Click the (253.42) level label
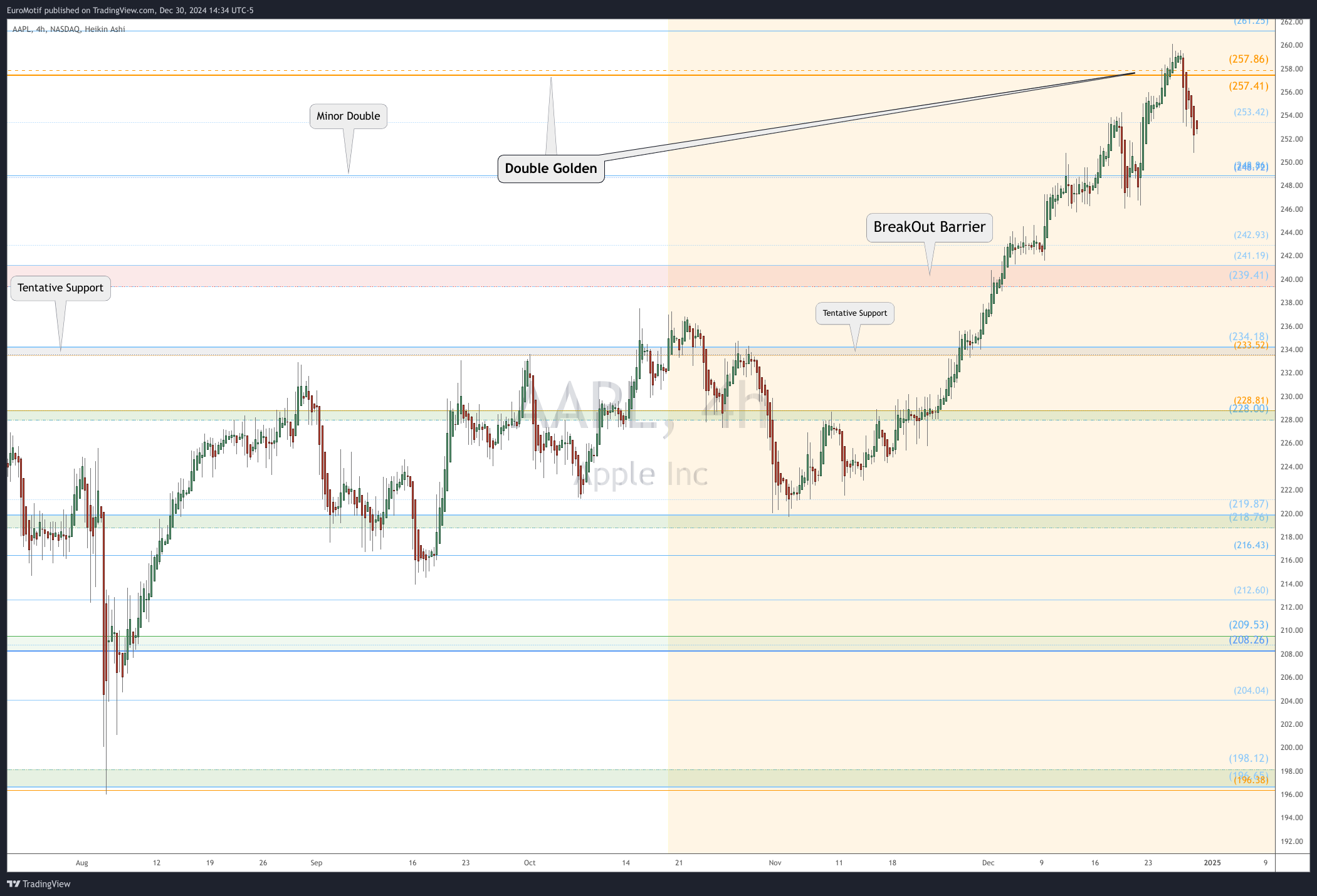The width and height of the screenshot is (1317, 896). (x=1251, y=112)
